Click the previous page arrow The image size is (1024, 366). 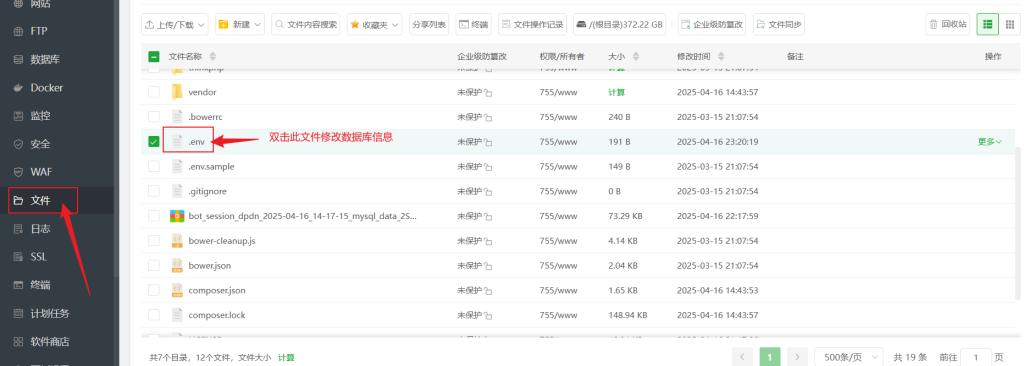(743, 358)
